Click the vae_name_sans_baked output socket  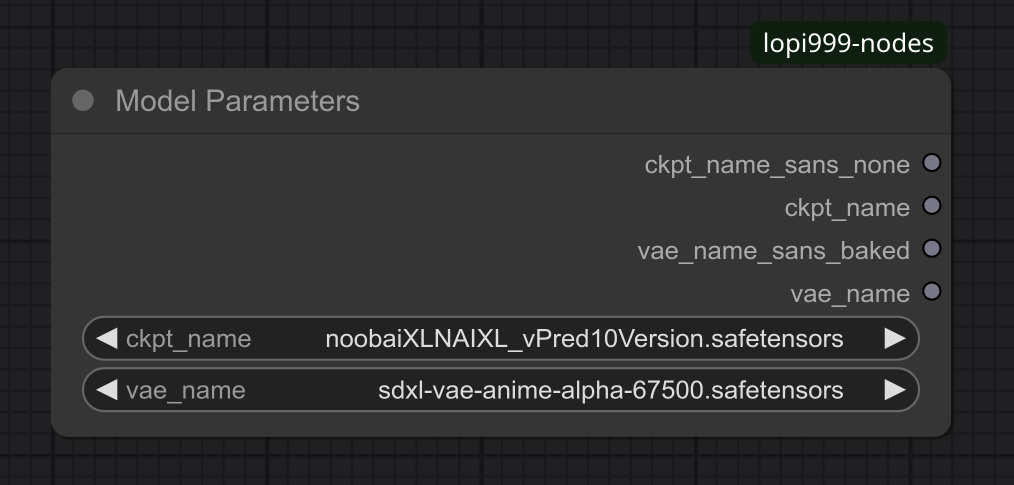(x=931, y=249)
